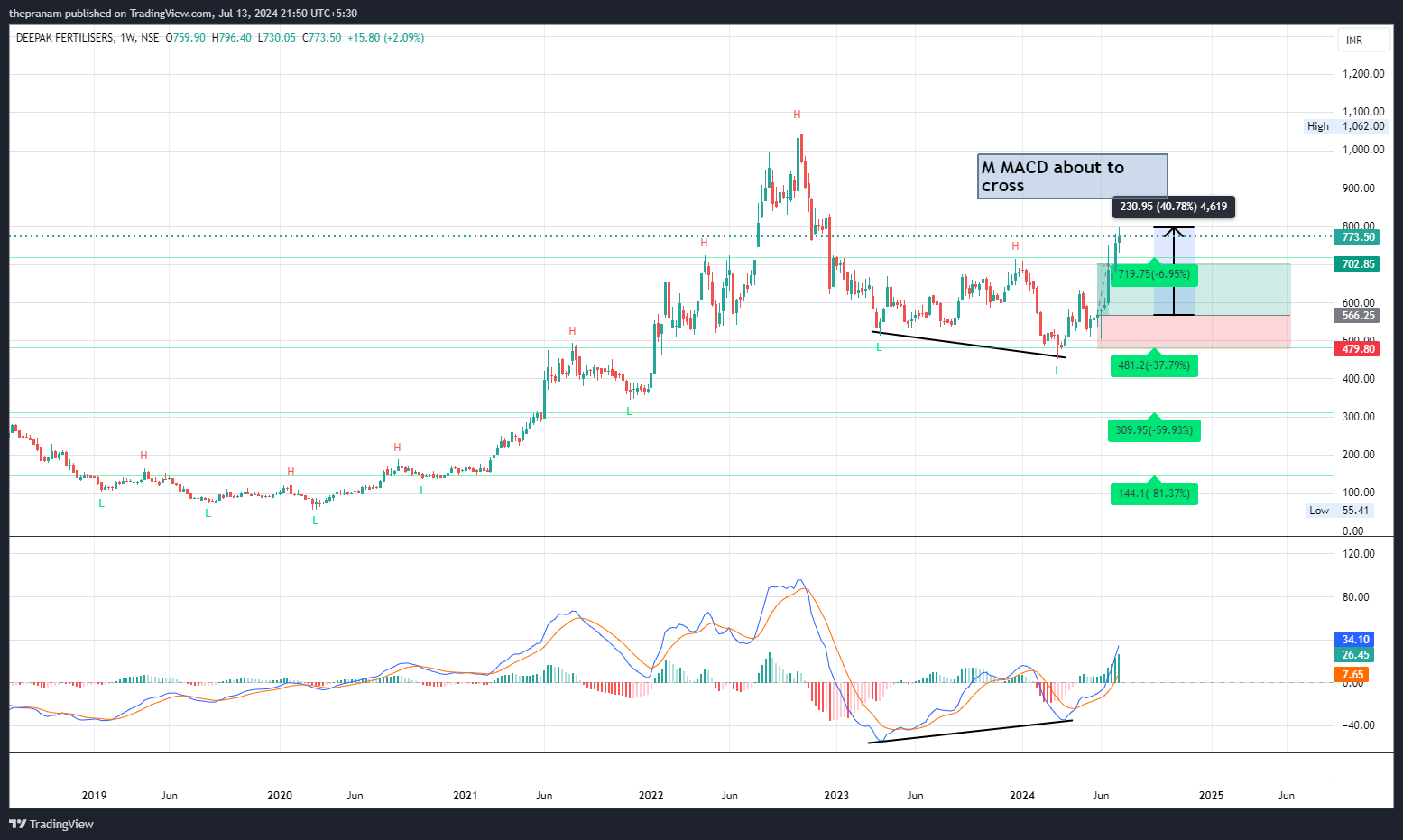Click the H796.40 high value in header
1403x840 pixels.
(232, 38)
